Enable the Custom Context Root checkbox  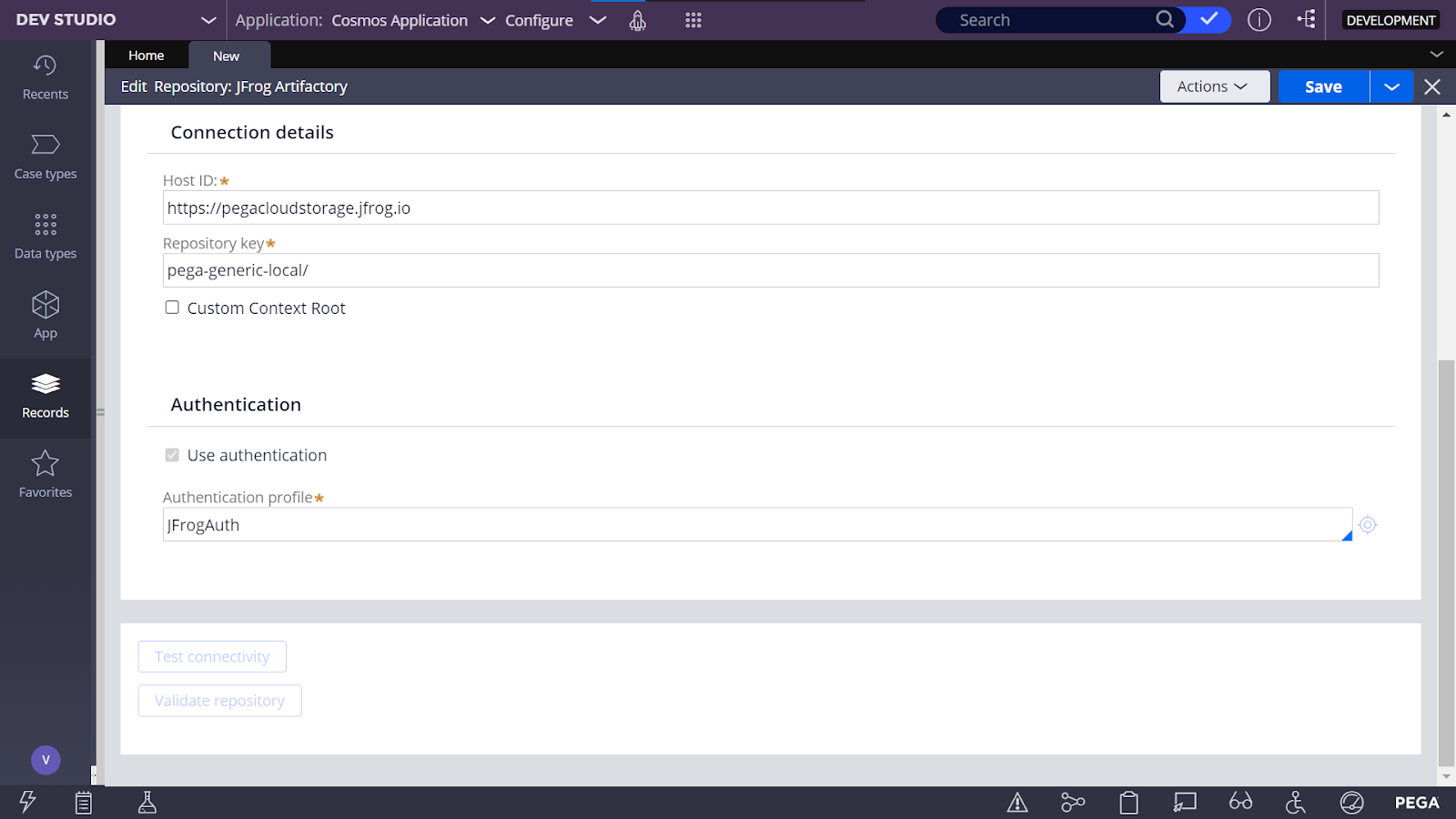[x=172, y=308]
